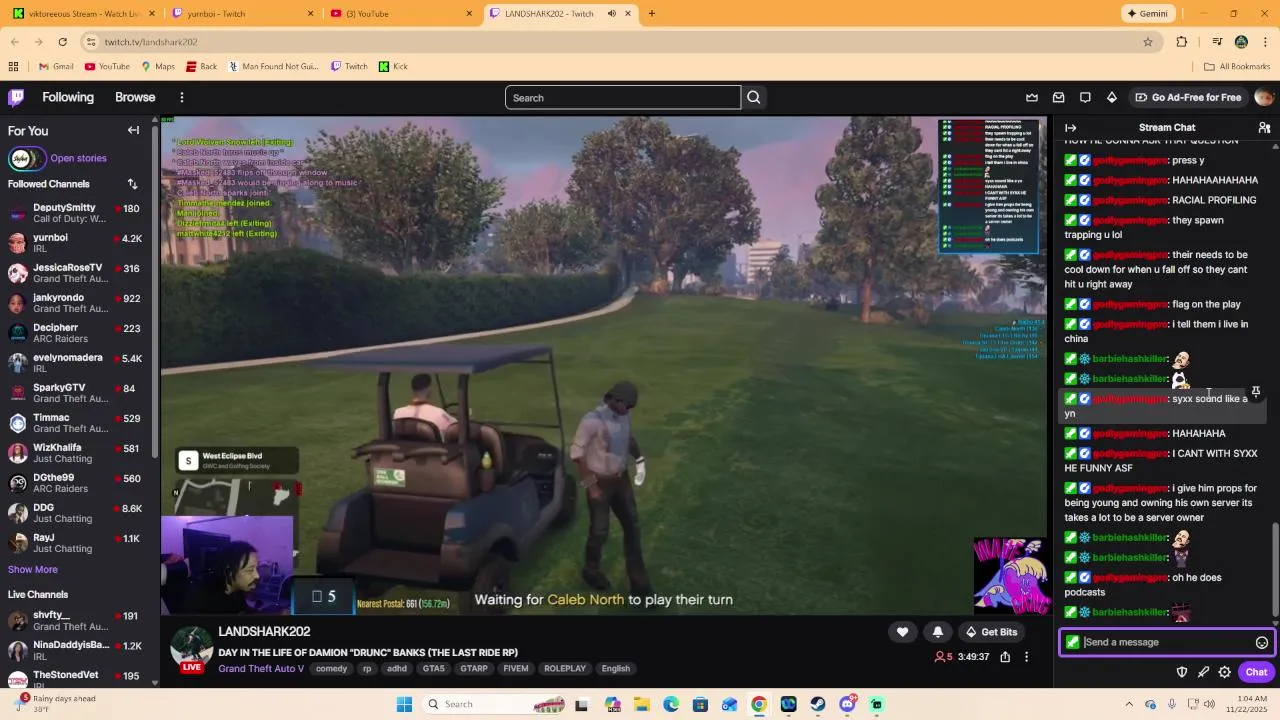1280x720 pixels.
Task: Click Go Ad-Free for Free
Action: (x=1187, y=97)
